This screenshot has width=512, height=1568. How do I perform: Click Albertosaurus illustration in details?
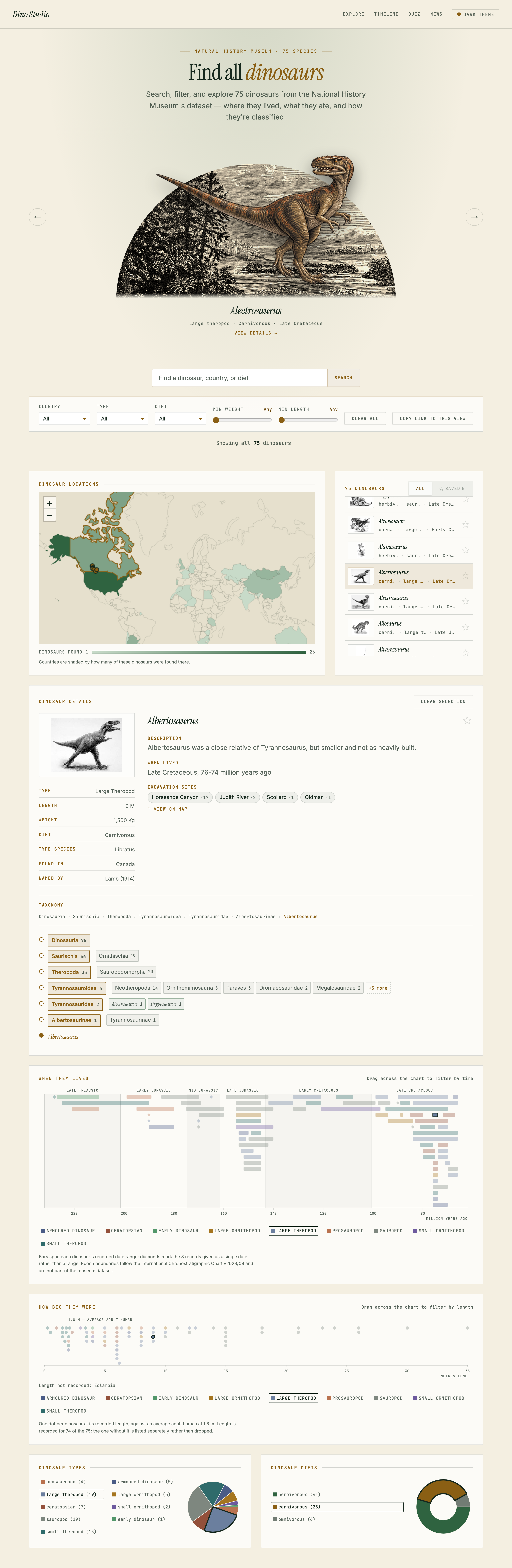(87, 745)
